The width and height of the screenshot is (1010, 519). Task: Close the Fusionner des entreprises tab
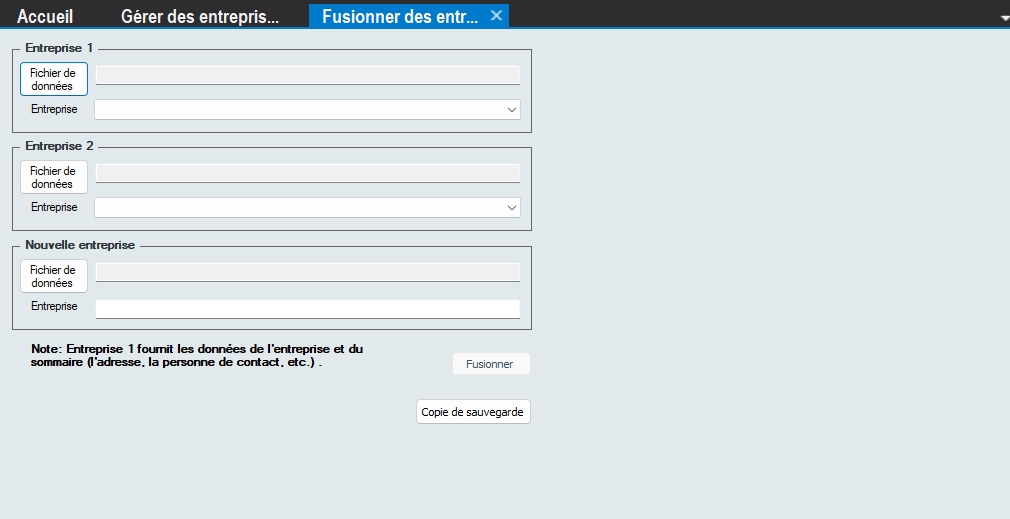pos(496,16)
